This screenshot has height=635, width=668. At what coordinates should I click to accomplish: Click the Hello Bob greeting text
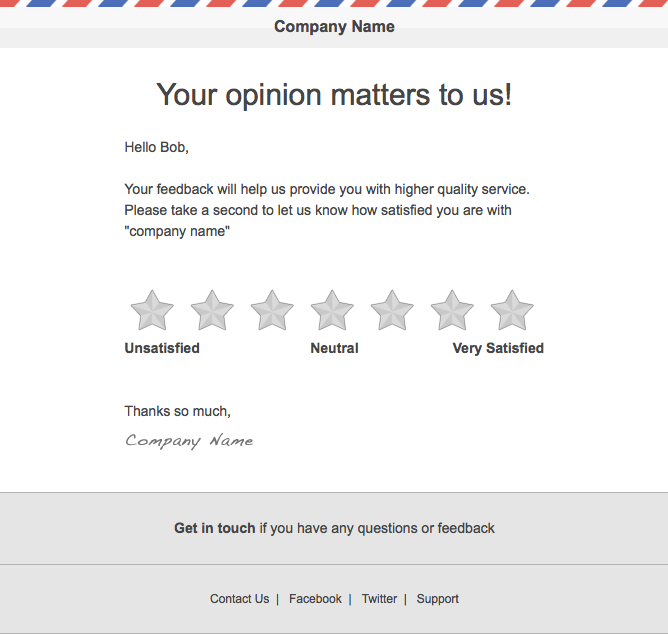pos(156,147)
